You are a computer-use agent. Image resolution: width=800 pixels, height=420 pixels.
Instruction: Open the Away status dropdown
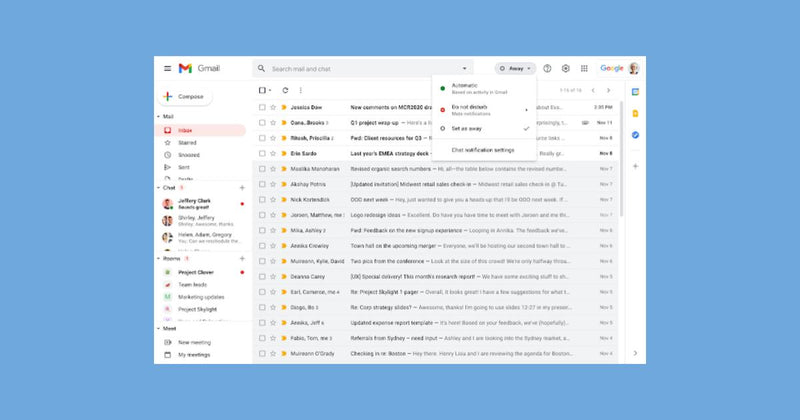coord(515,68)
